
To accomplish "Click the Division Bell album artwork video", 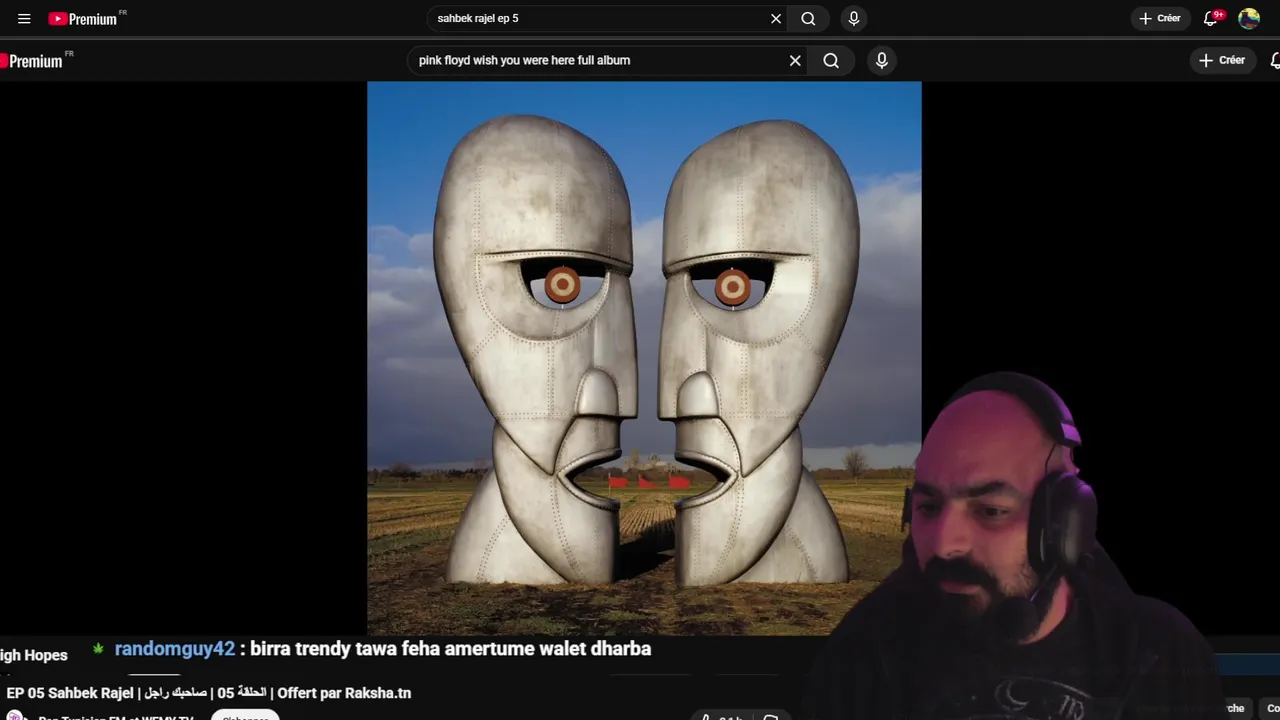I will tap(644, 358).
